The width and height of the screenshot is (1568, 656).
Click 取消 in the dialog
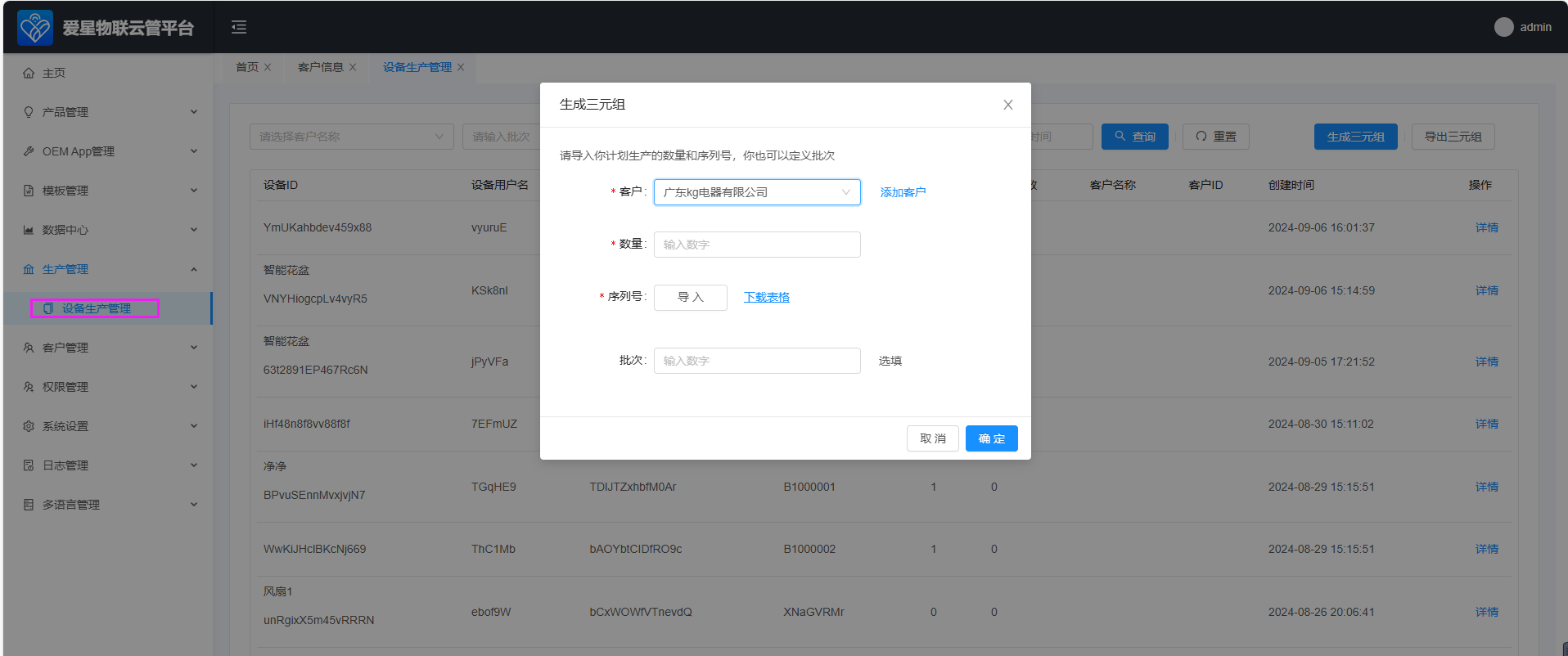(933, 438)
